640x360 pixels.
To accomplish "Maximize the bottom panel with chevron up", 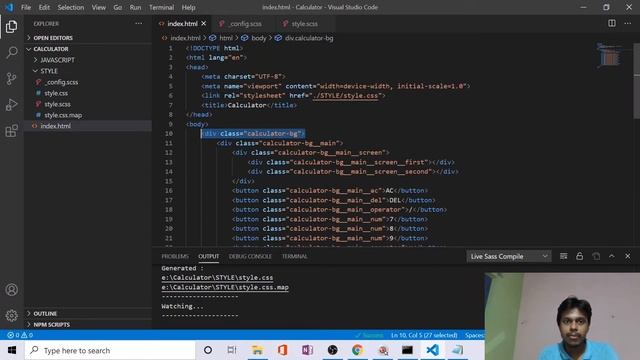I will [612, 256].
